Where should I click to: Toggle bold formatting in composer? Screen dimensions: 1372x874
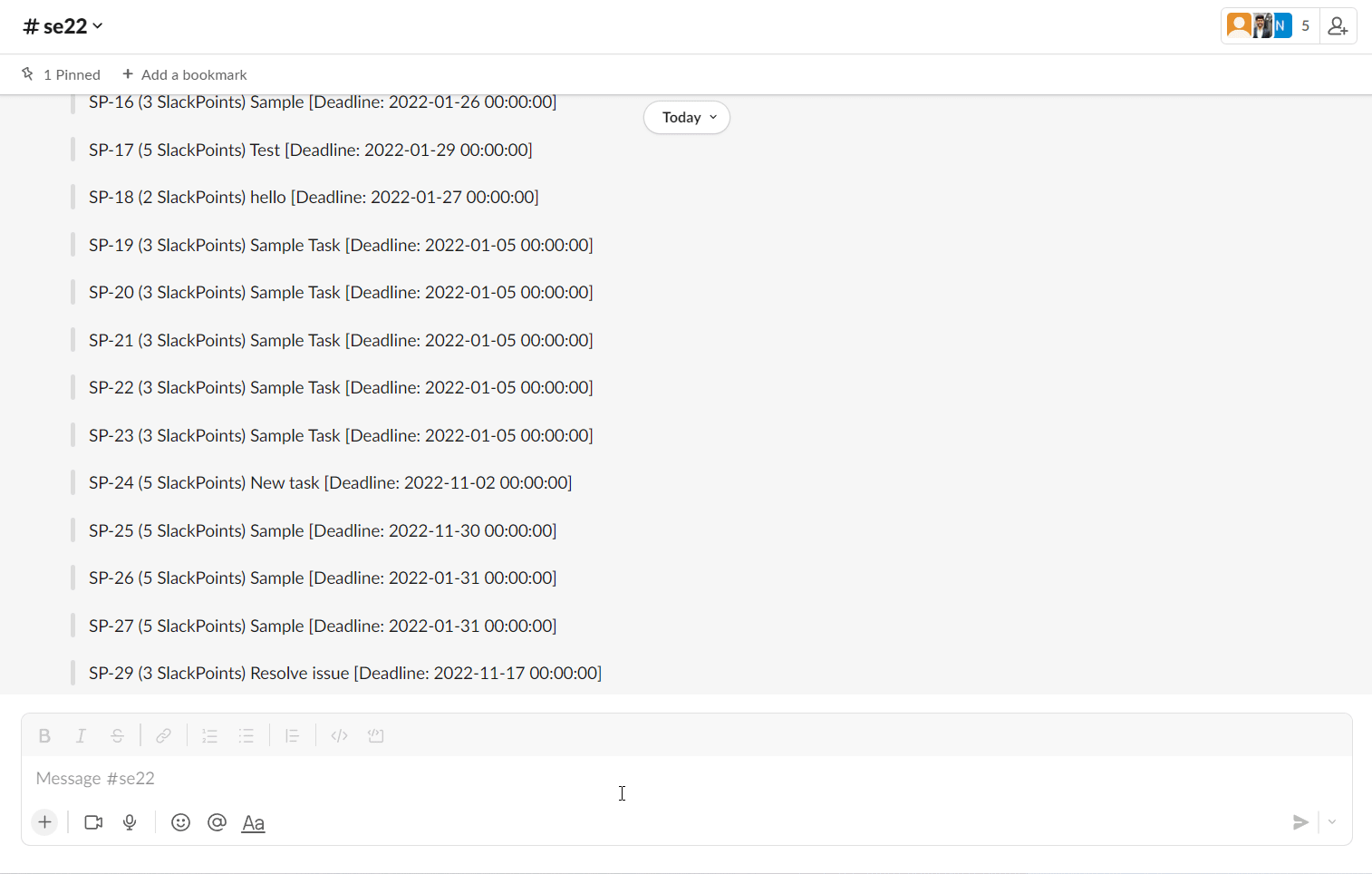[x=44, y=736]
